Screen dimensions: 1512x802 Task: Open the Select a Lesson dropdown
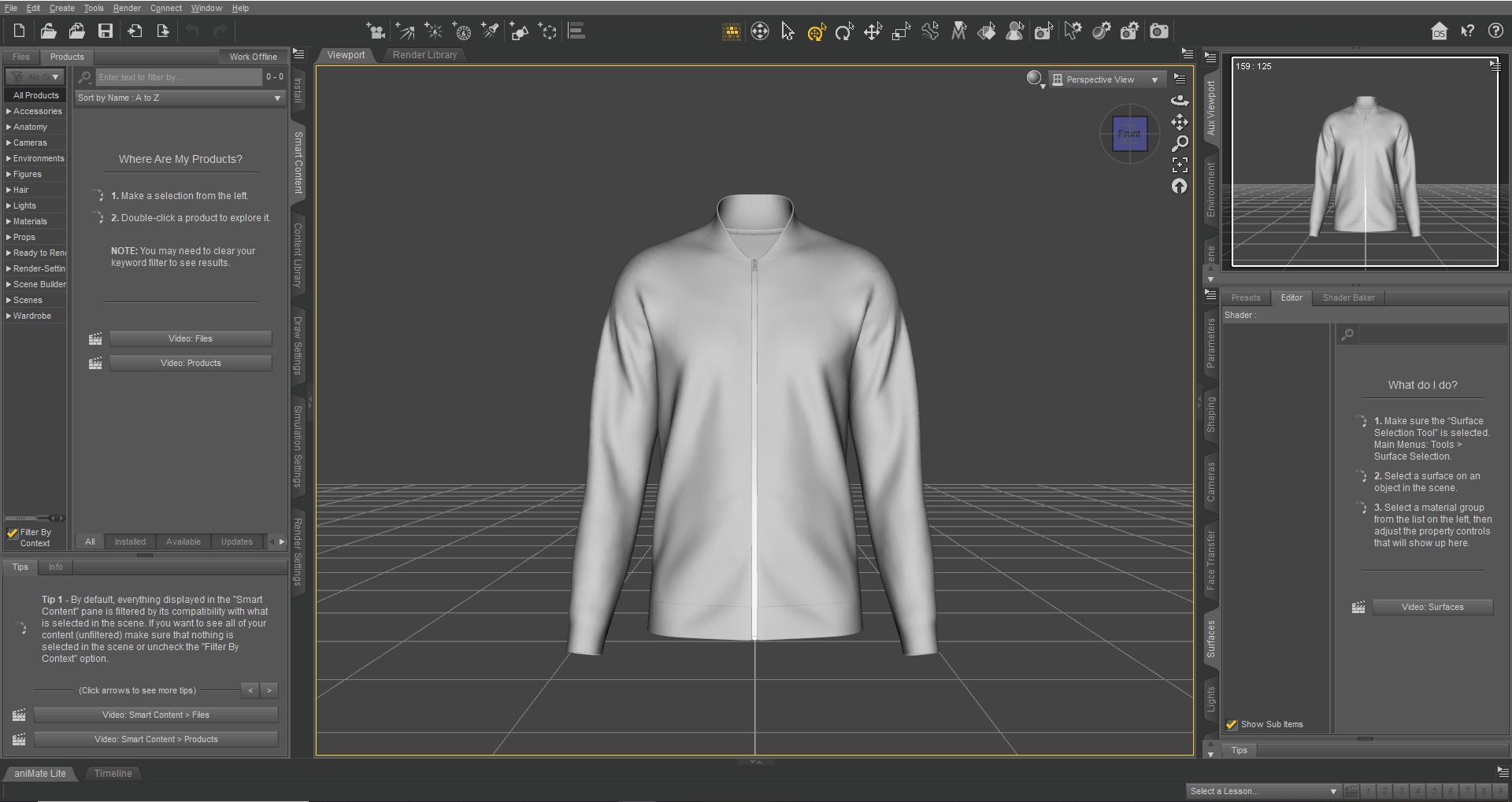[x=1263, y=791]
